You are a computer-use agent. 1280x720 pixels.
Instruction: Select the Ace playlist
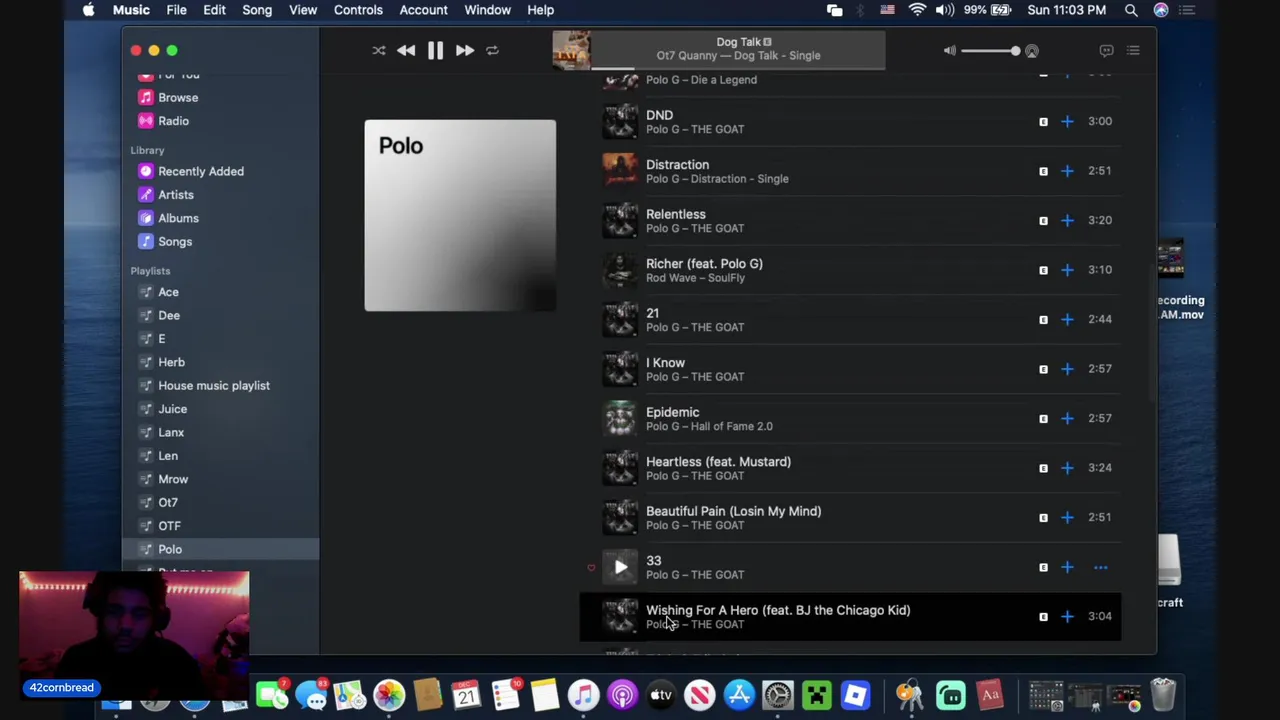coord(168,292)
